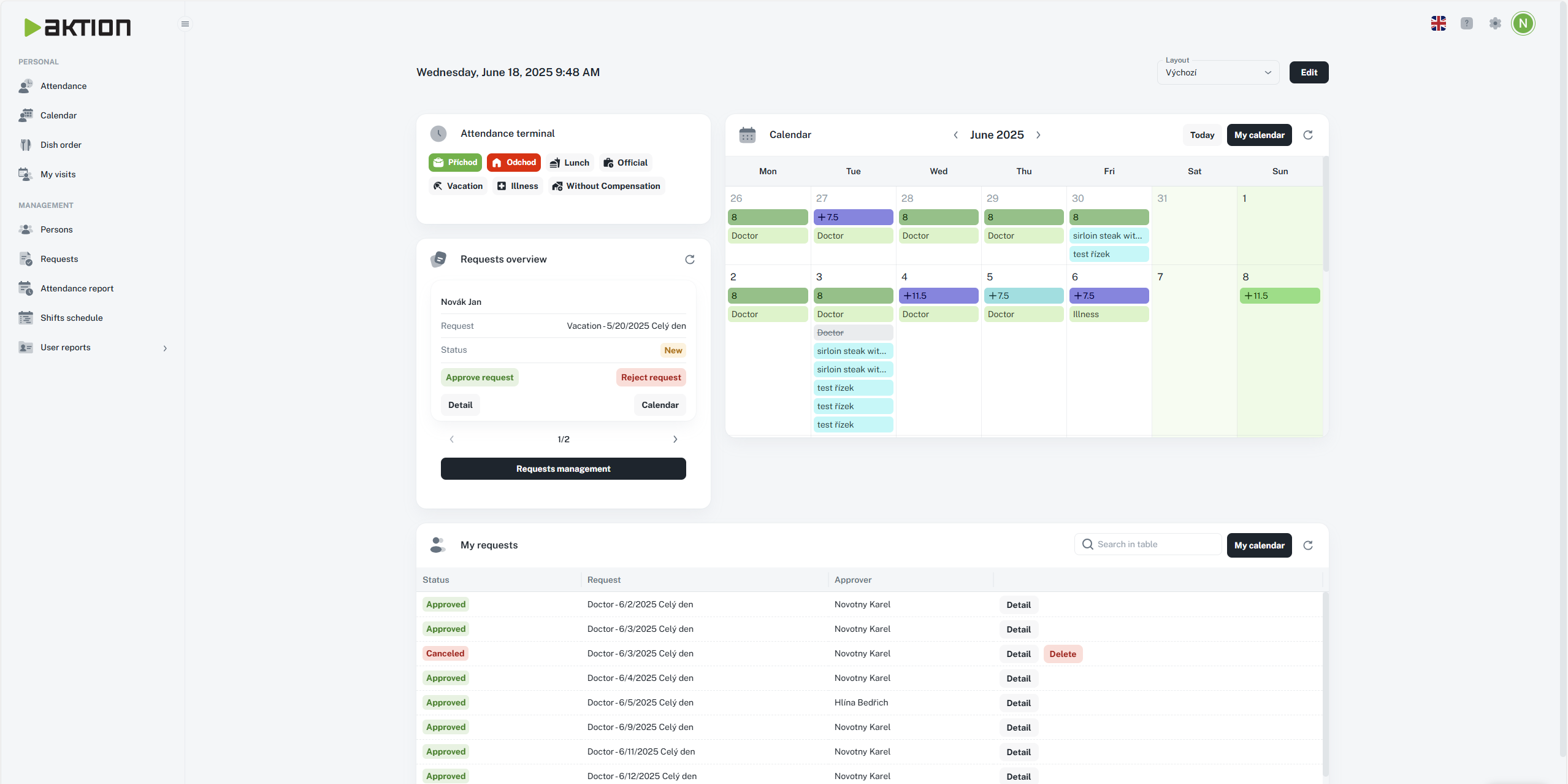
Task: Open the Layout Výchozí dropdown
Action: 1217,72
